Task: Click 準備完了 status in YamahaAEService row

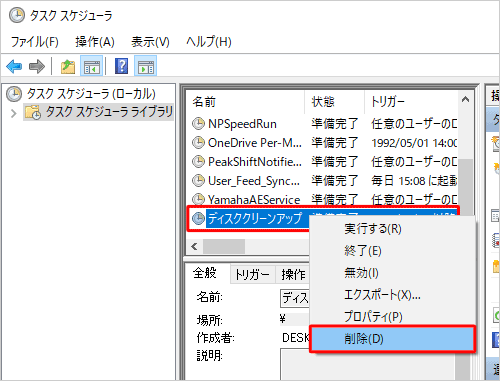Action: [x=335, y=199]
